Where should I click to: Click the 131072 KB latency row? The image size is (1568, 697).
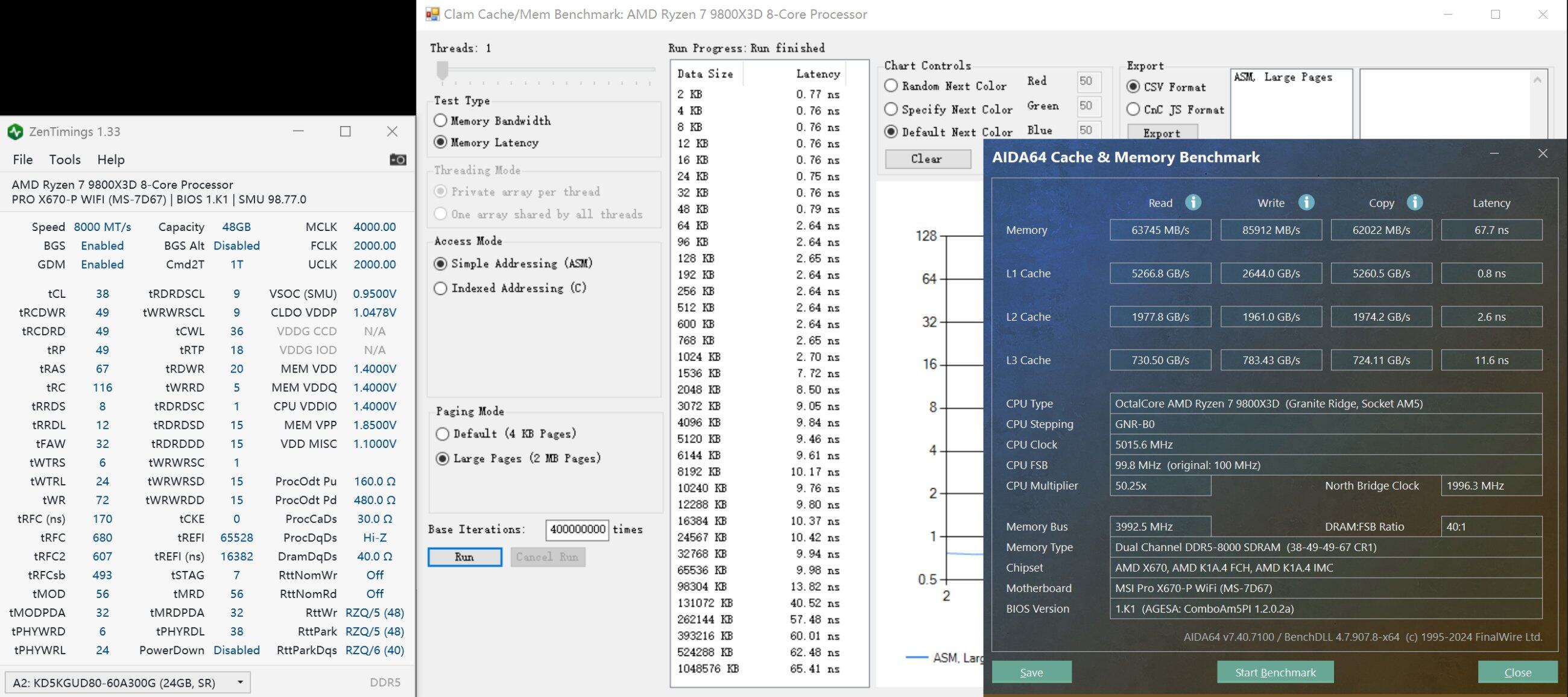tap(759, 603)
